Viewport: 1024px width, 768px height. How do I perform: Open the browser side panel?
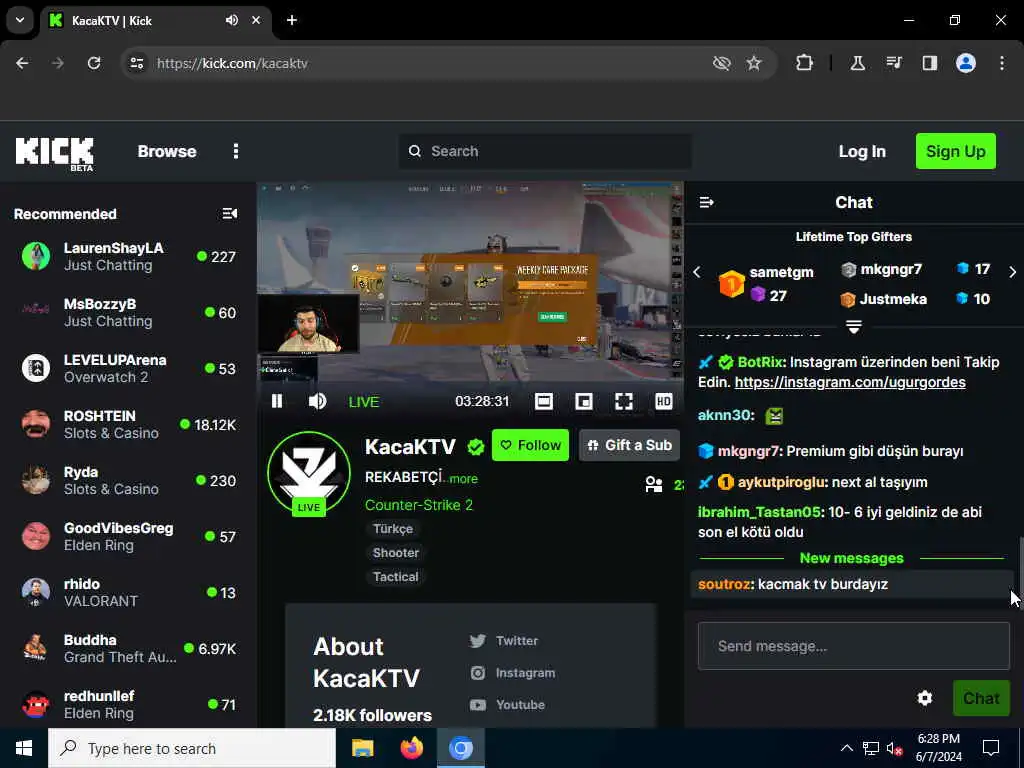tap(929, 63)
